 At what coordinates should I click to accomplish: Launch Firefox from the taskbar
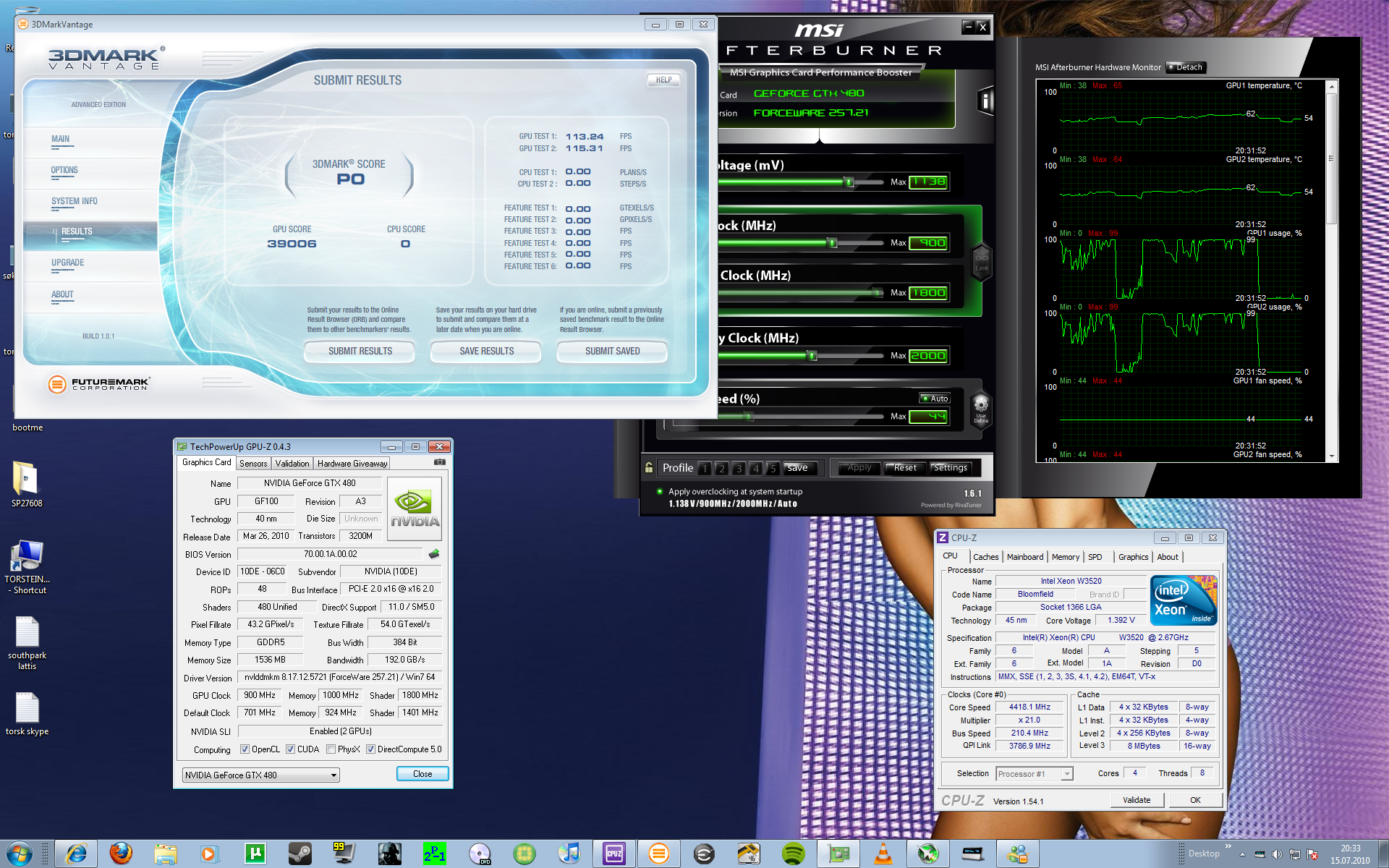(121, 854)
